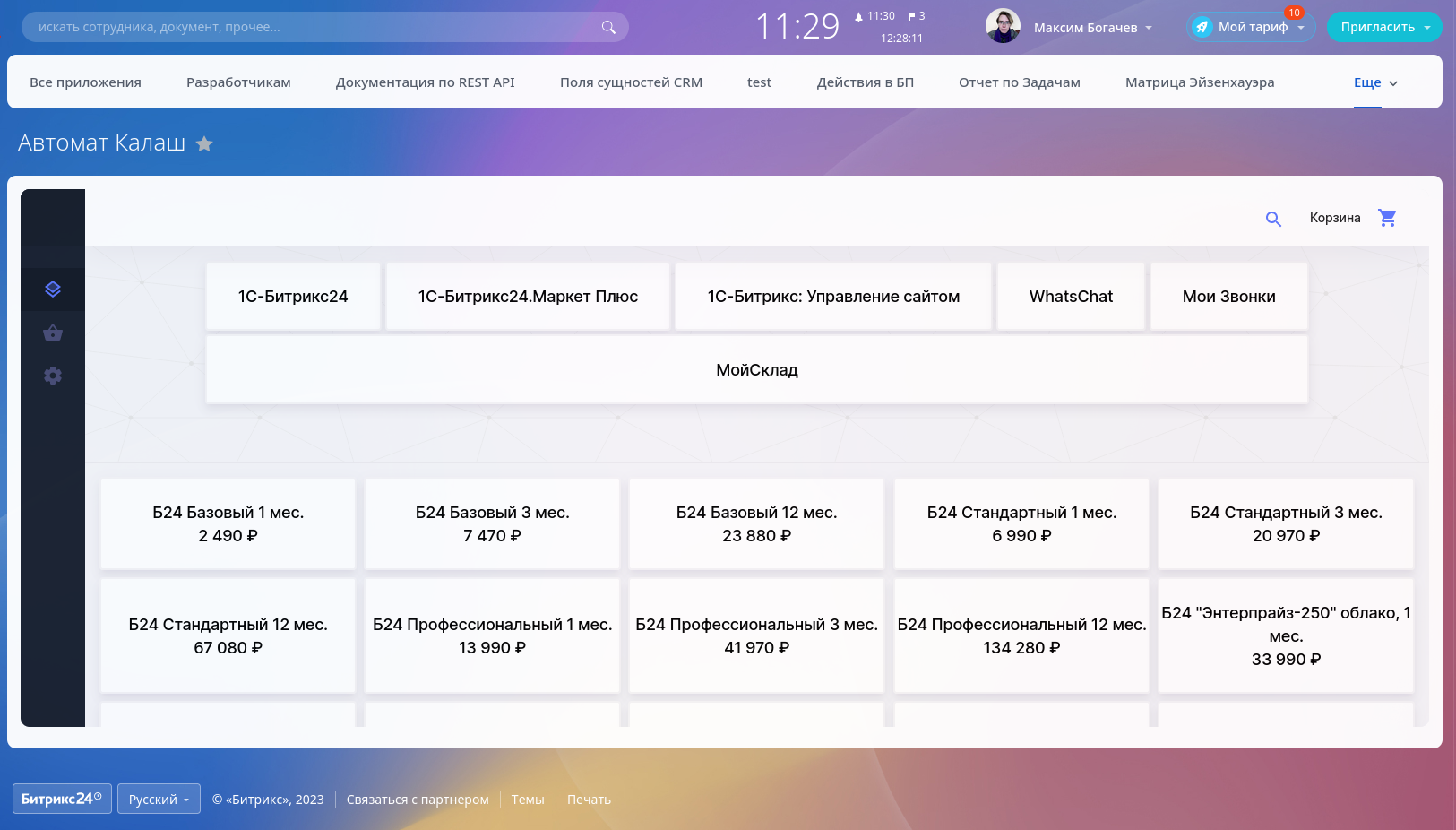Click the 12:28:11 timer
1456x830 pixels.
901,39
